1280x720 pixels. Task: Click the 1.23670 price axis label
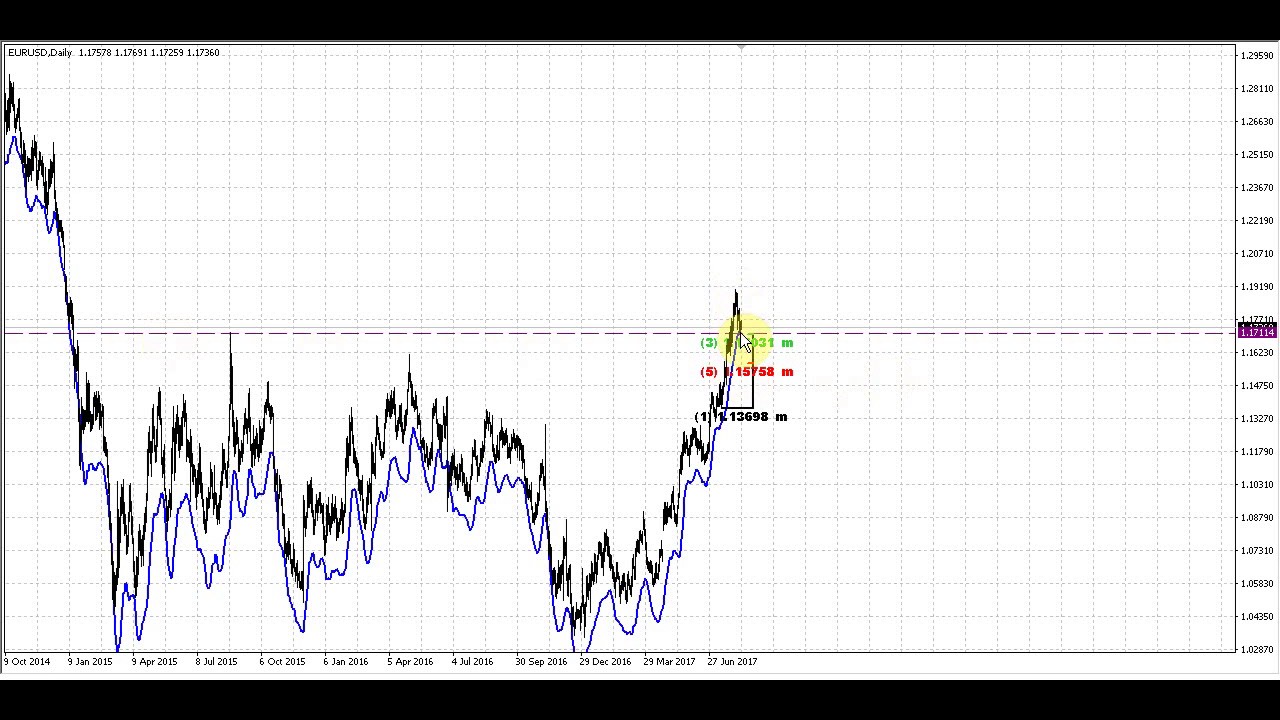1257,188
